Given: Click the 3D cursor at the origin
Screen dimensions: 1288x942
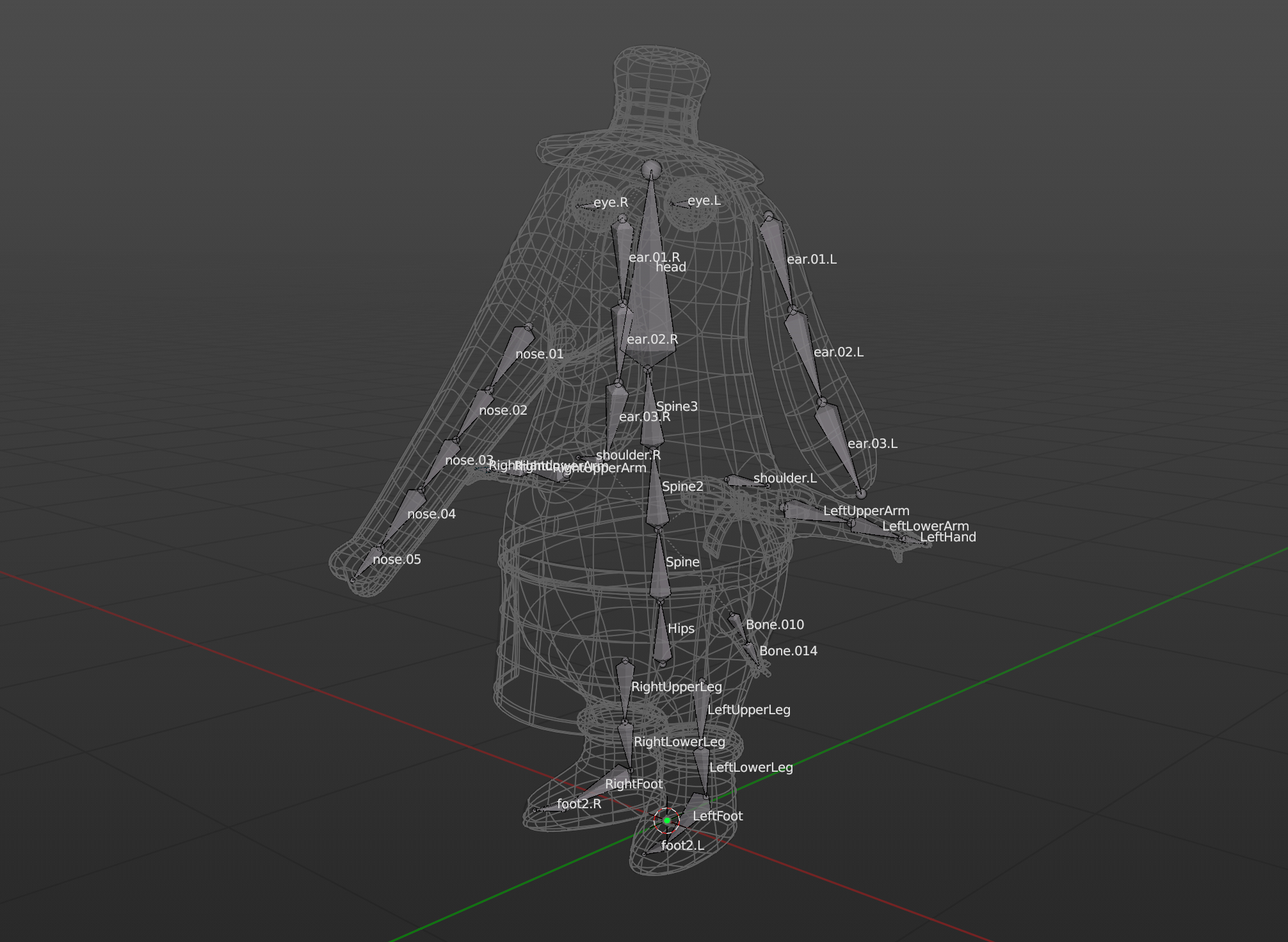Looking at the screenshot, I should point(666,820).
